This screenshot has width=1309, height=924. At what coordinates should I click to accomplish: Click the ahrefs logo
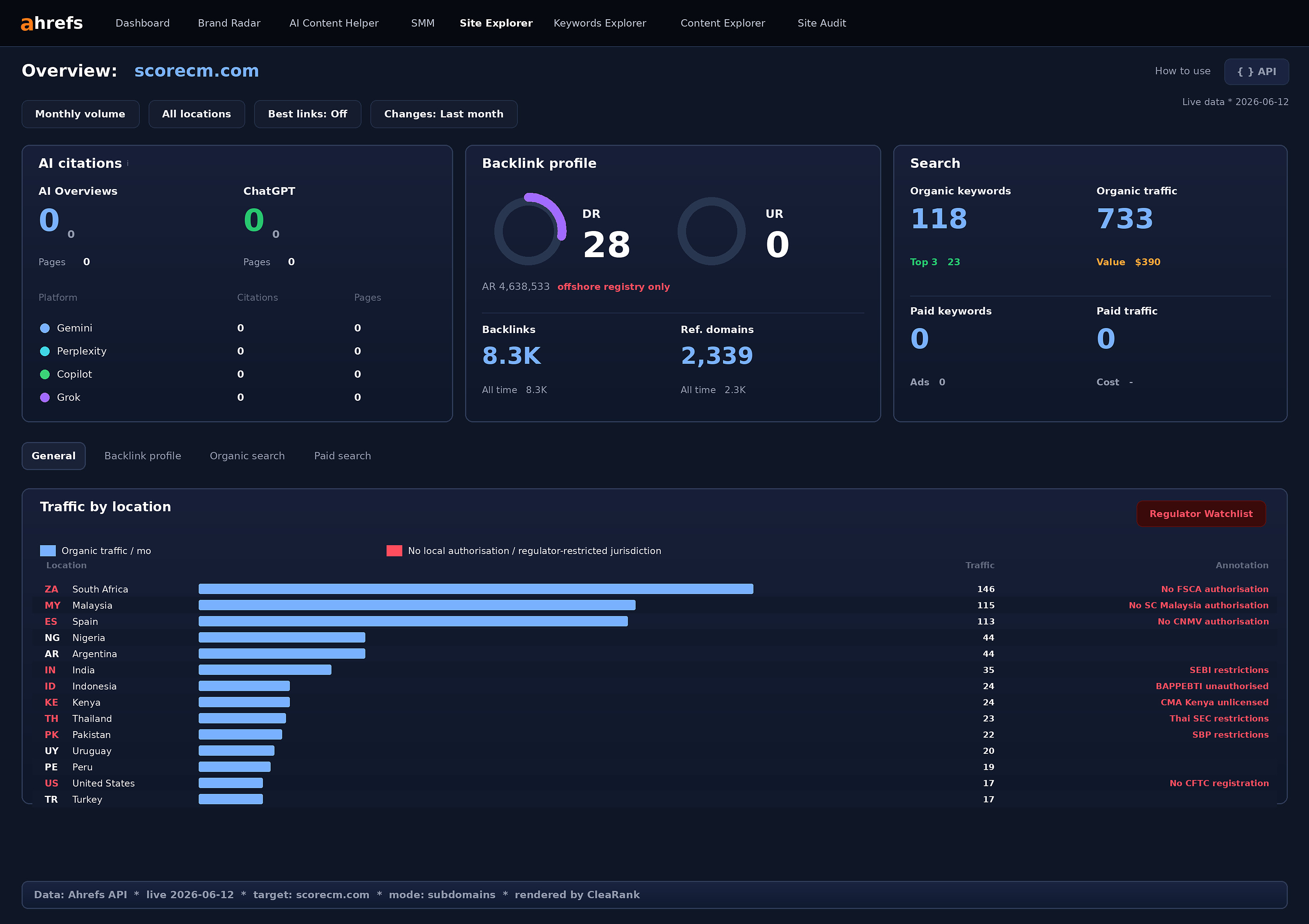tap(52, 23)
